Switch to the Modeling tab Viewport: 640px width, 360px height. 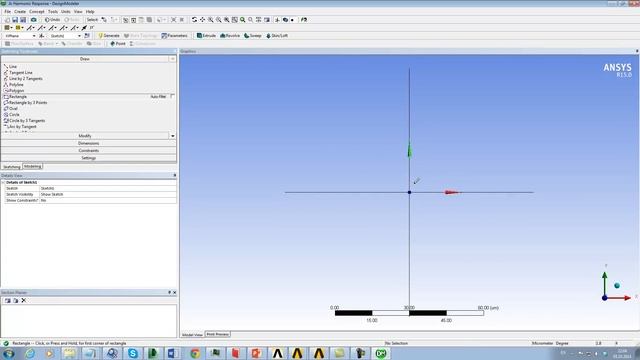pyautogui.click(x=33, y=166)
